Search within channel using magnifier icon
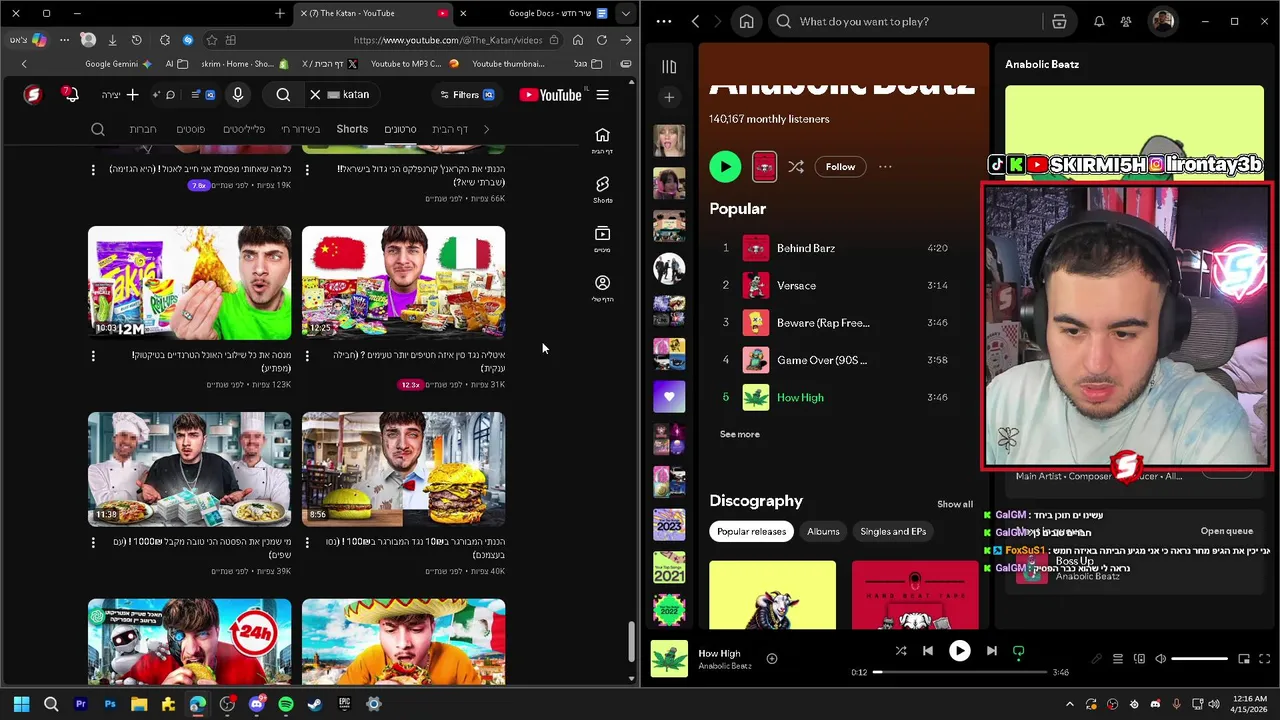 pos(98,129)
